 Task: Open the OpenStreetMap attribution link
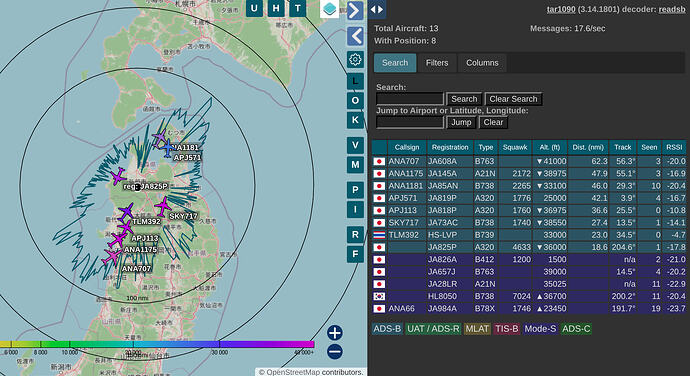point(293,372)
